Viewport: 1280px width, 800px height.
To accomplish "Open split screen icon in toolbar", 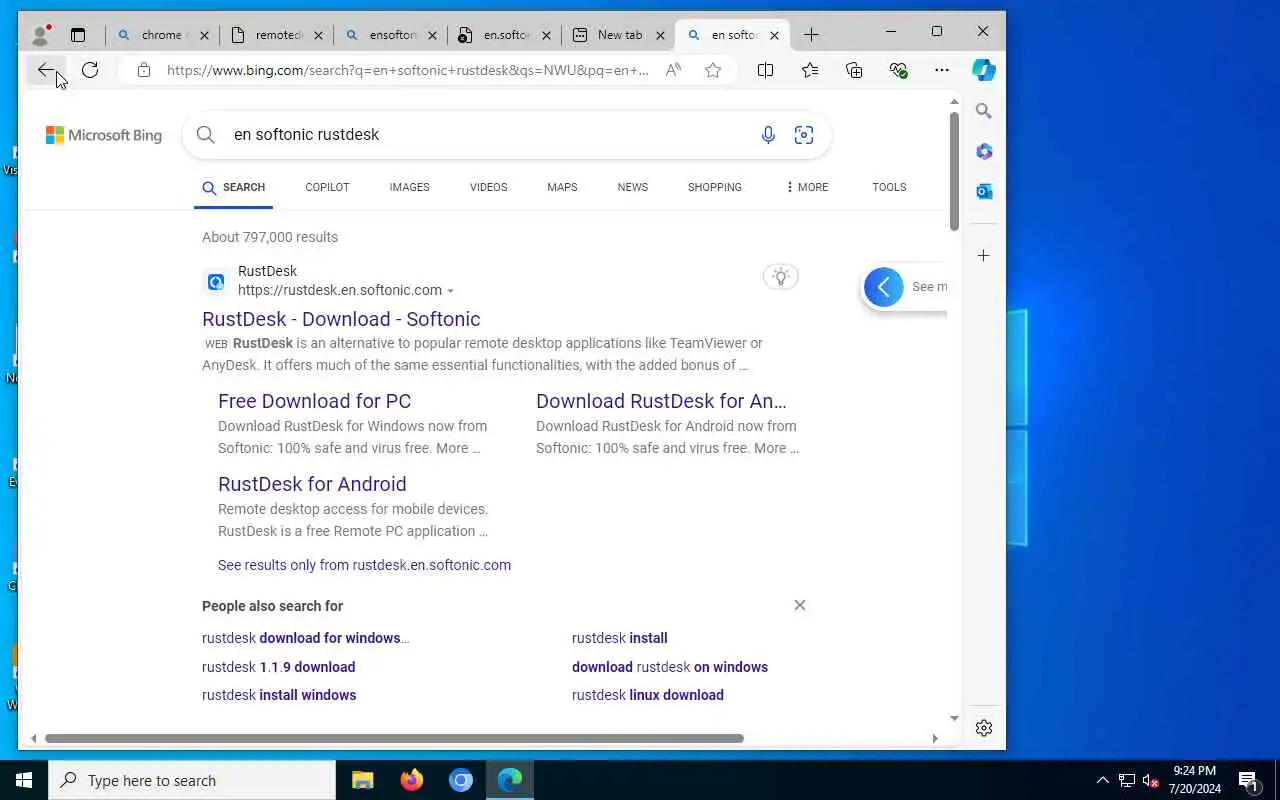I will (765, 70).
